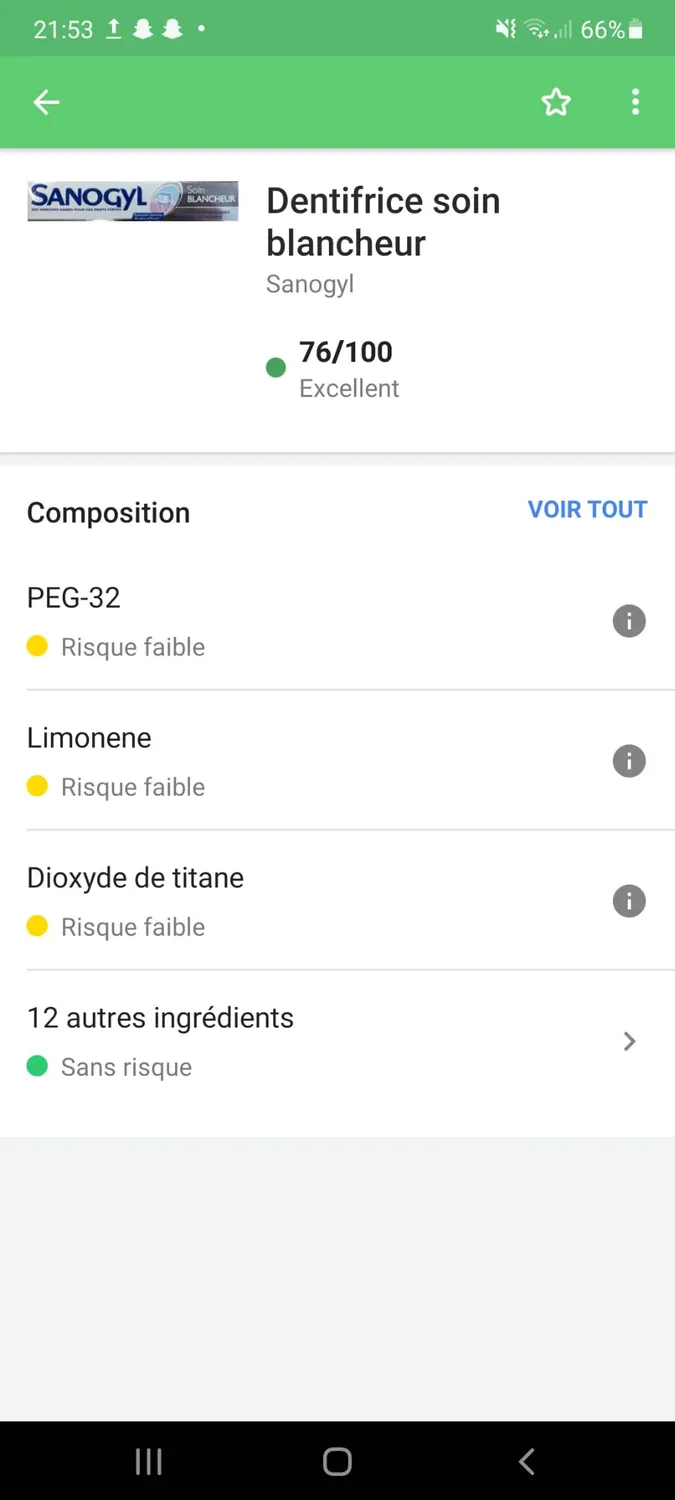Tap the Android home button
Image resolution: width=675 pixels, height=1500 pixels.
(x=337, y=1462)
